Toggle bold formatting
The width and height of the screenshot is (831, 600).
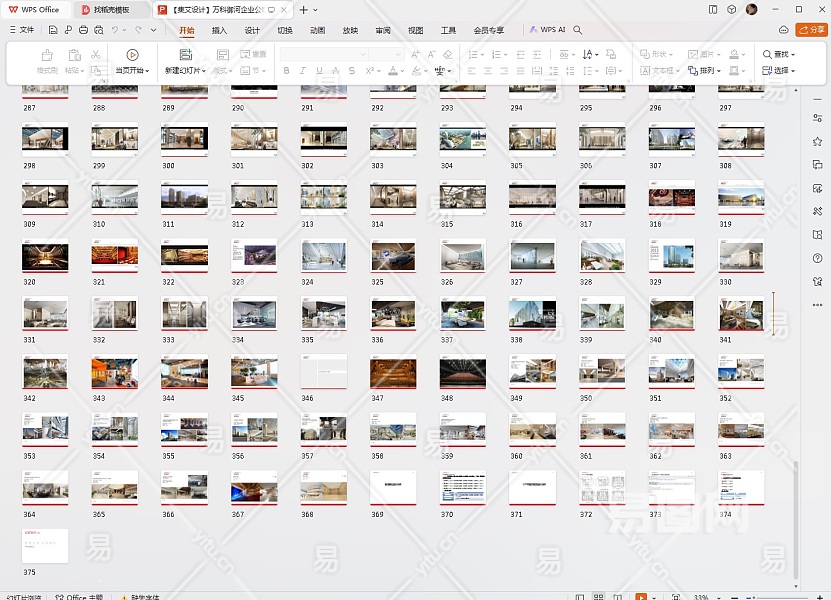coord(287,71)
